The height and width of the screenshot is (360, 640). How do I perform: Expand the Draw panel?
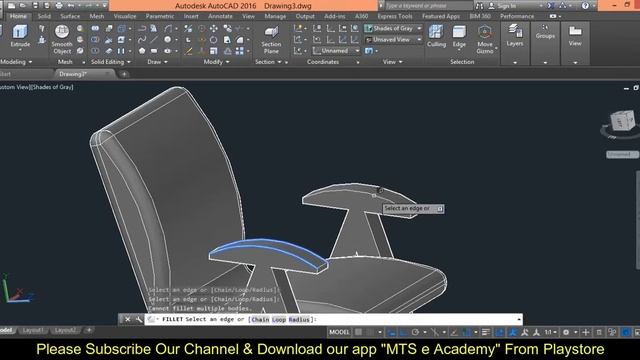(157, 62)
